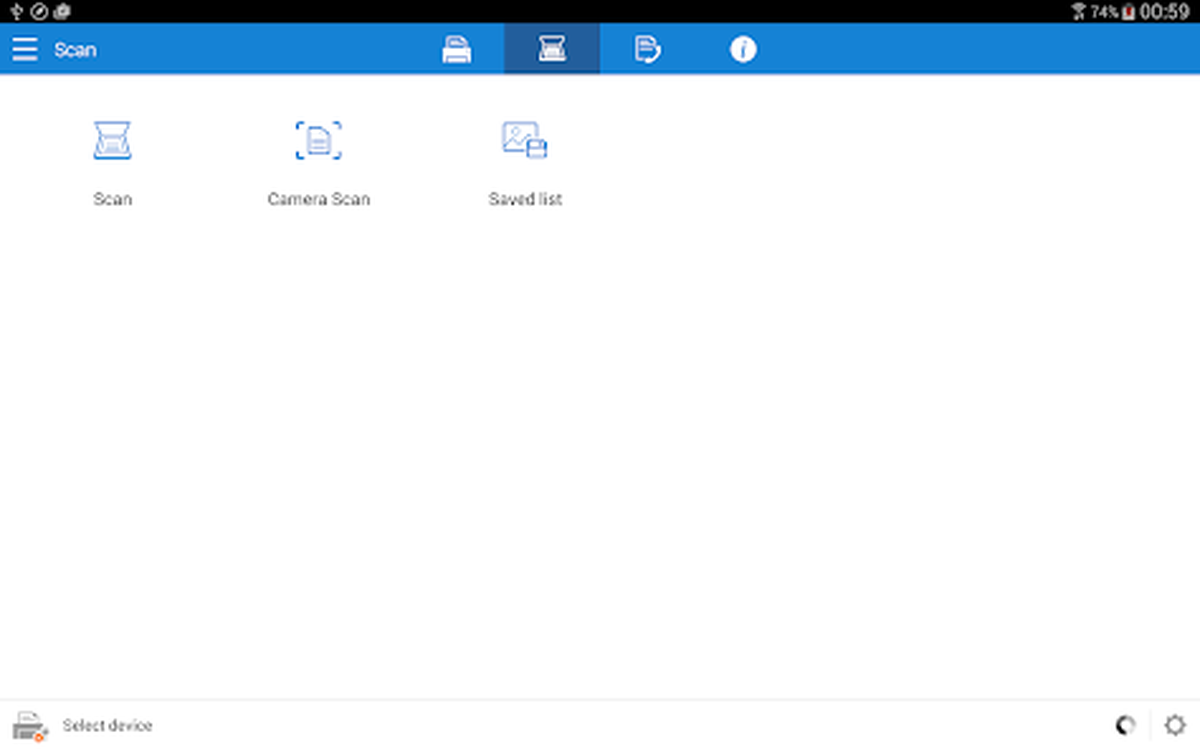Open settings gear icon
This screenshot has width=1200, height=749.
[1176, 725]
